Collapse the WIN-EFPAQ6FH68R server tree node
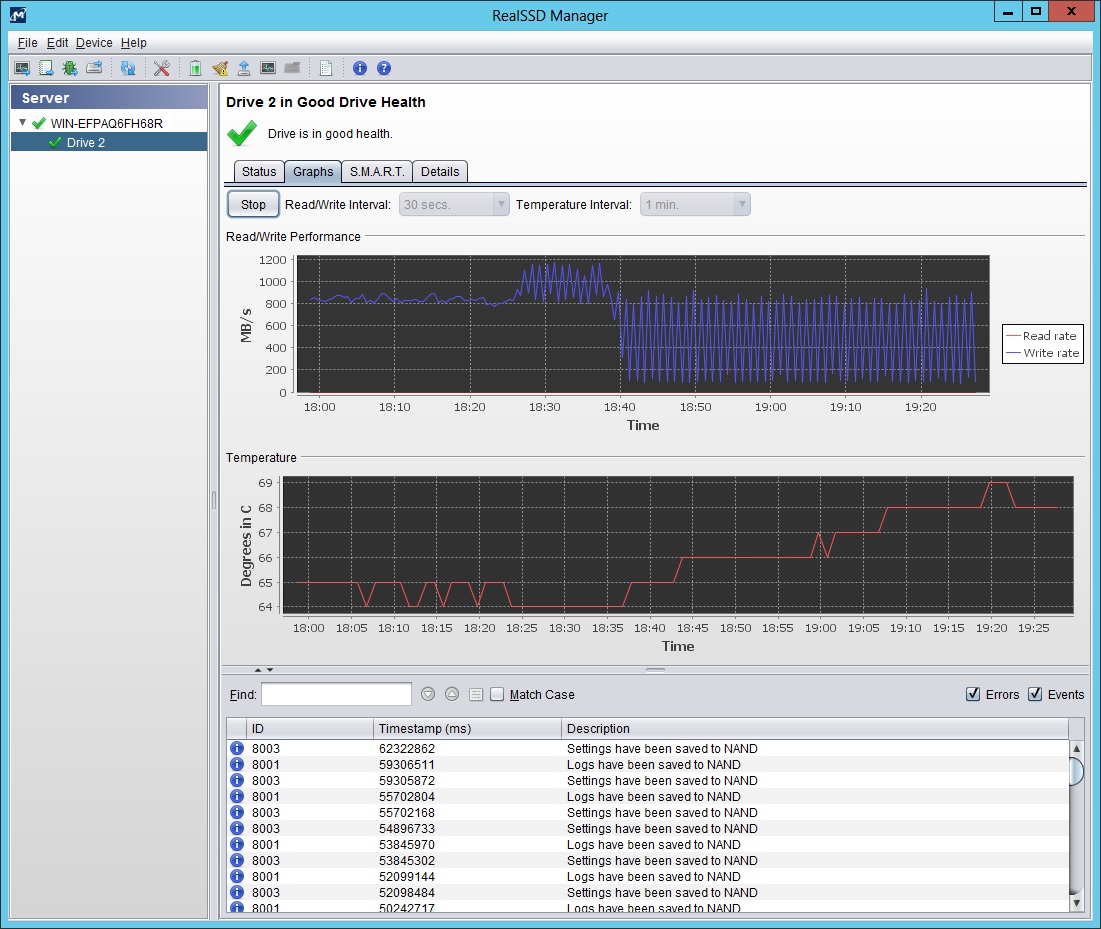 pyautogui.click(x=23, y=123)
